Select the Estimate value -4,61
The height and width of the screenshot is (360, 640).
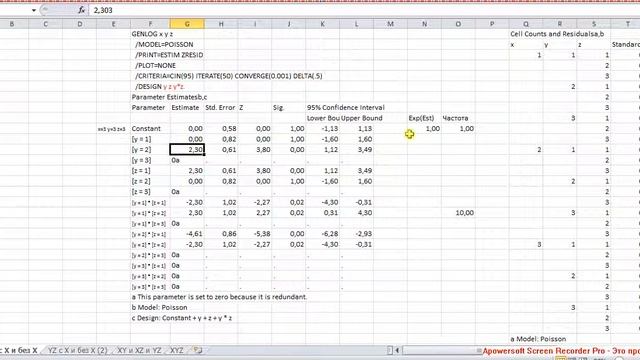coord(194,234)
